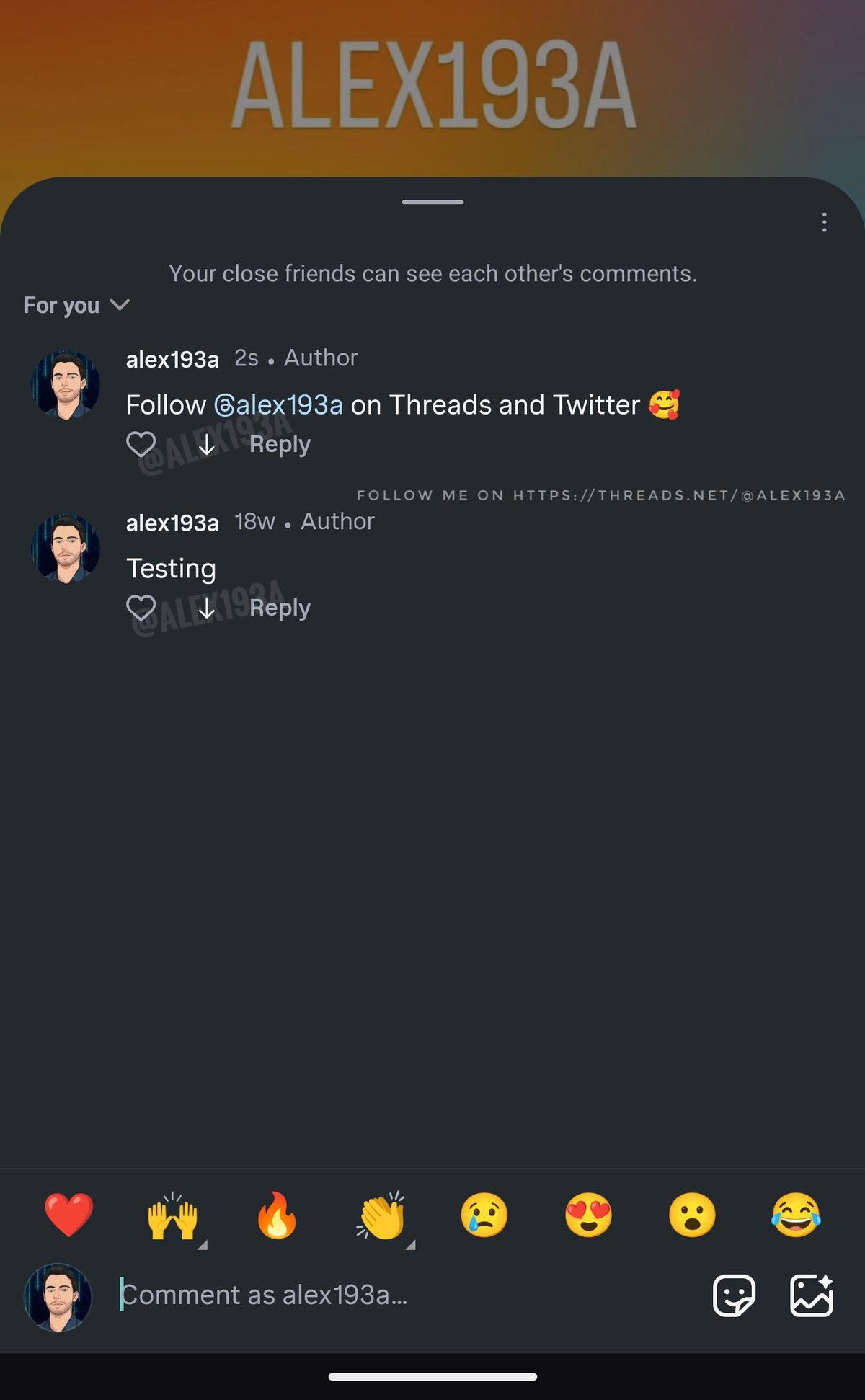Send the crying face emoji reaction
This screenshot has height=1400, width=865.
(484, 1215)
